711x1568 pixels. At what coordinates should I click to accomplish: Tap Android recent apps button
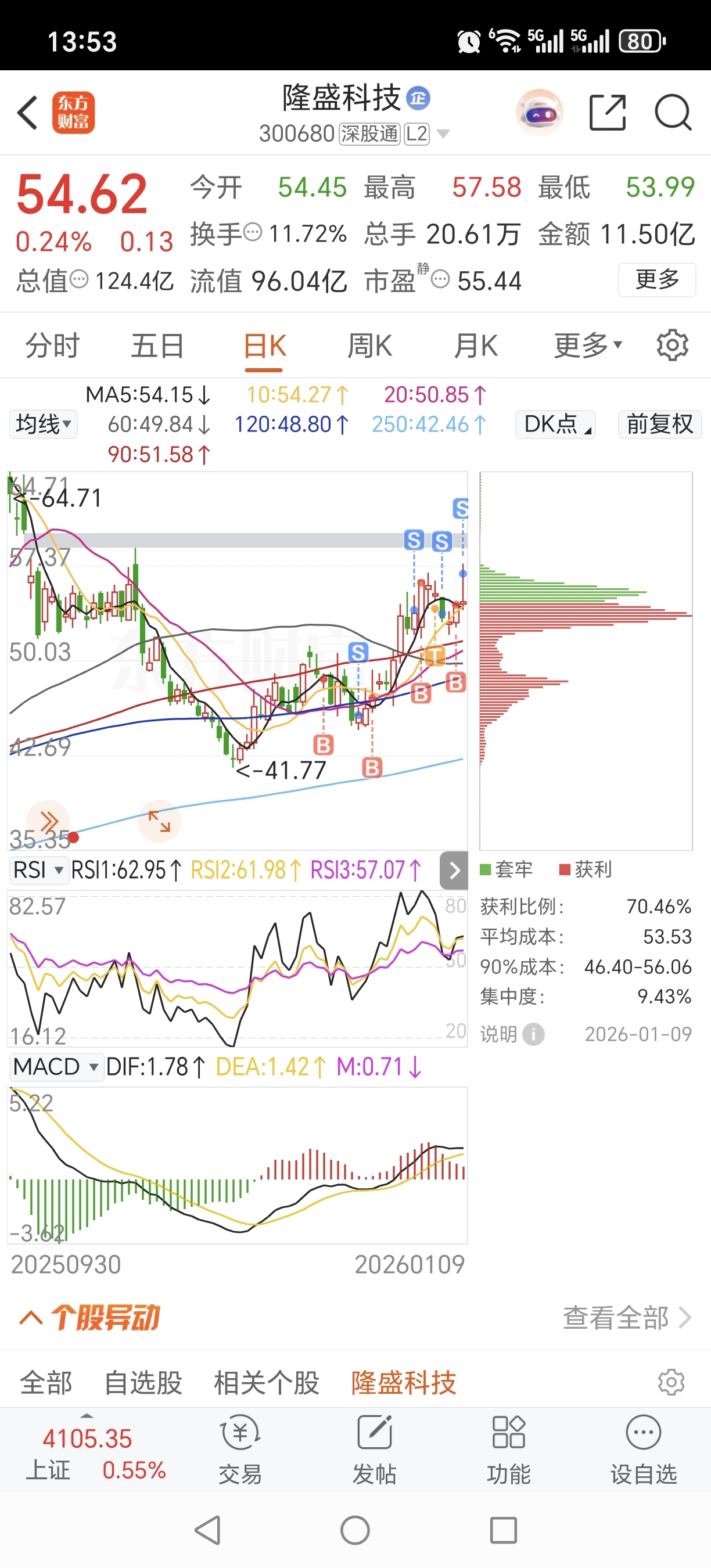point(504,1530)
